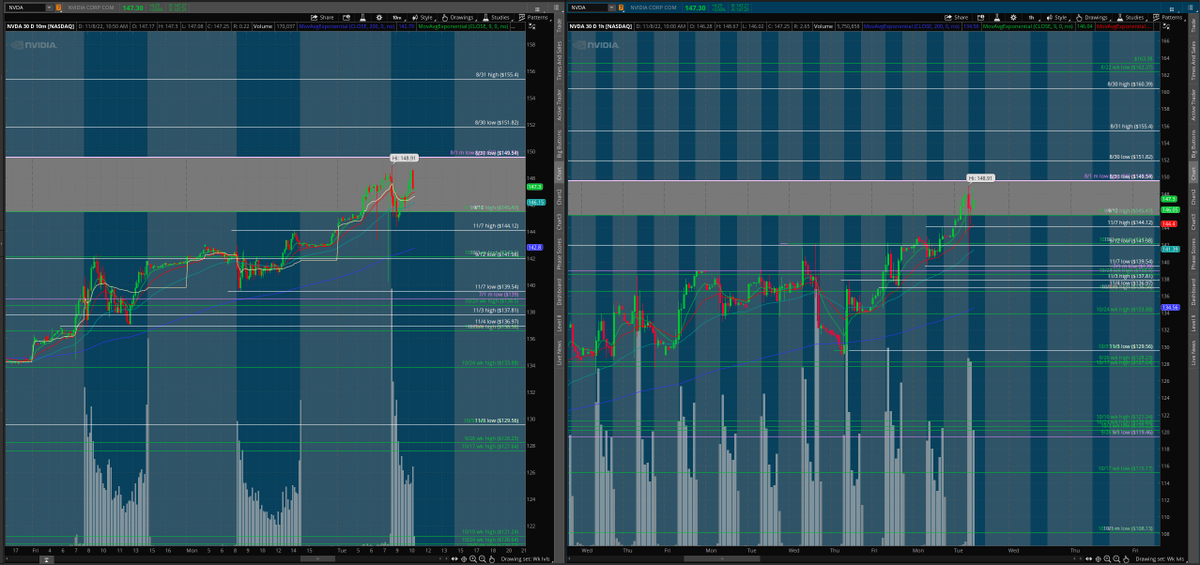The image size is (1200, 565).
Task: Open the Level II right side tab
Action: [x=1193, y=323]
